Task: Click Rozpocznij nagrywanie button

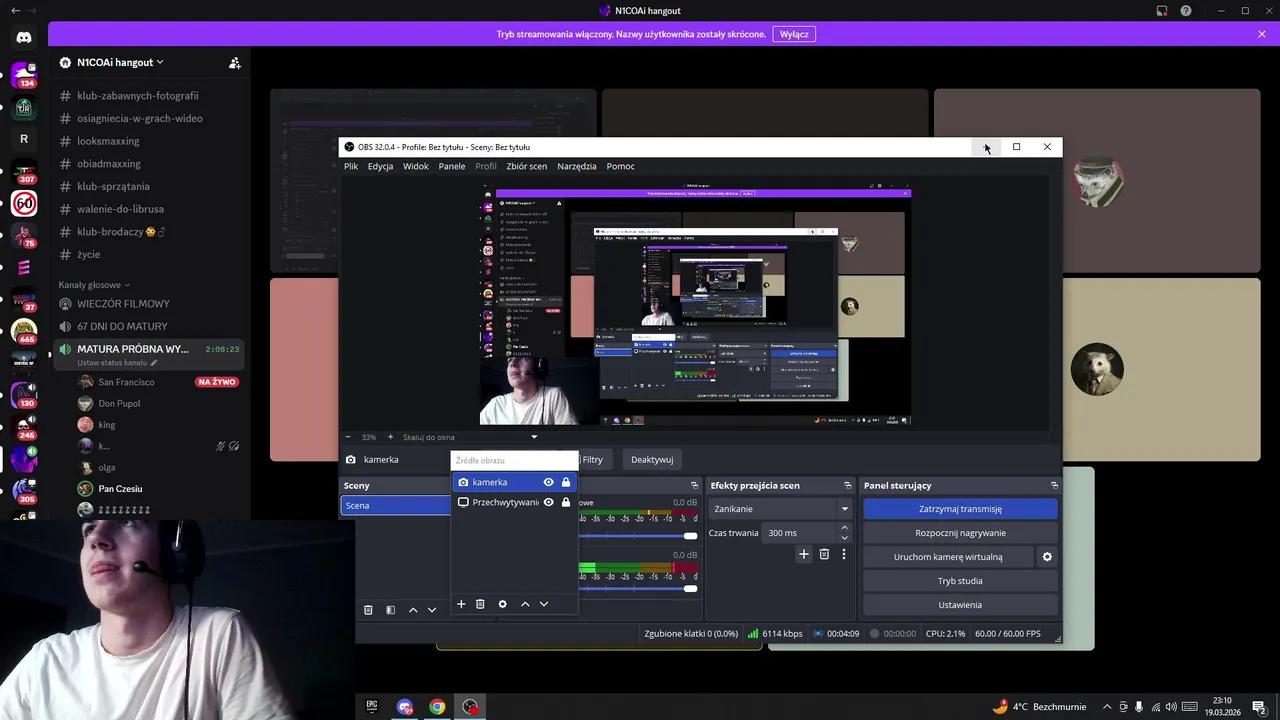Action: (x=960, y=533)
